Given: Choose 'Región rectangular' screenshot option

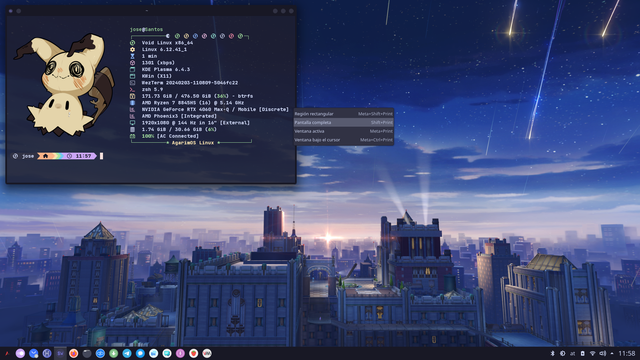Looking at the screenshot, I should click(x=344, y=114).
